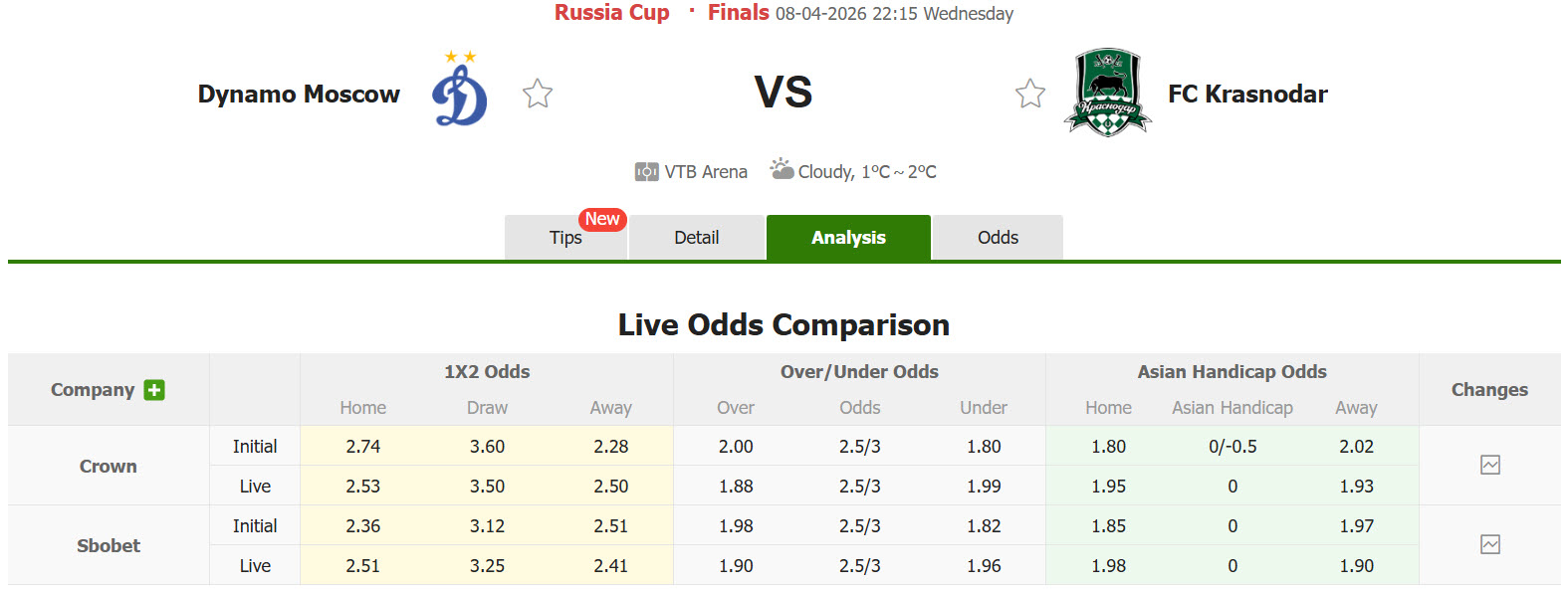
Task: Open the odds changes chart for Sbobet
Action: coord(1489,544)
